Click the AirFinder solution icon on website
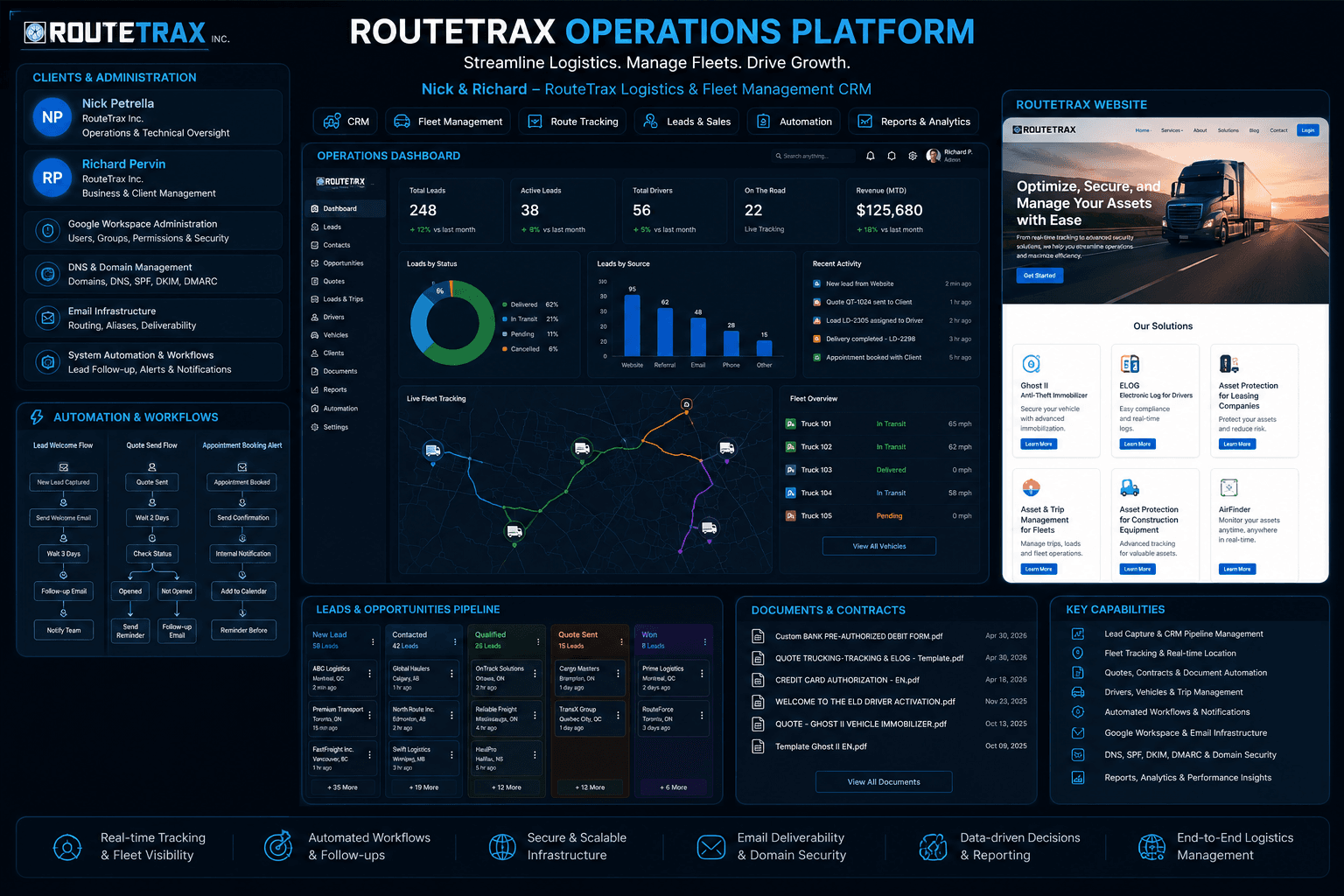Image resolution: width=1344 pixels, height=896 pixels. click(1228, 487)
